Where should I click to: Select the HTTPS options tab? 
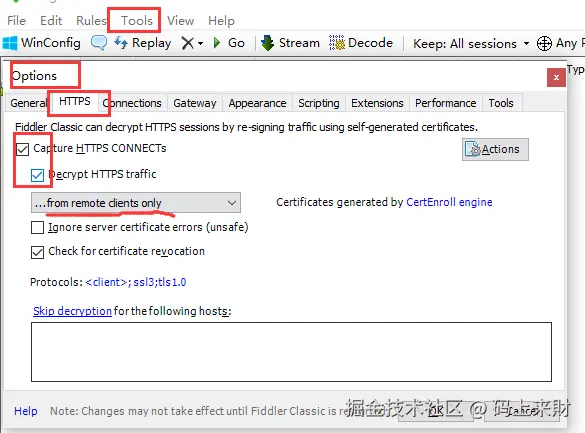75,101
